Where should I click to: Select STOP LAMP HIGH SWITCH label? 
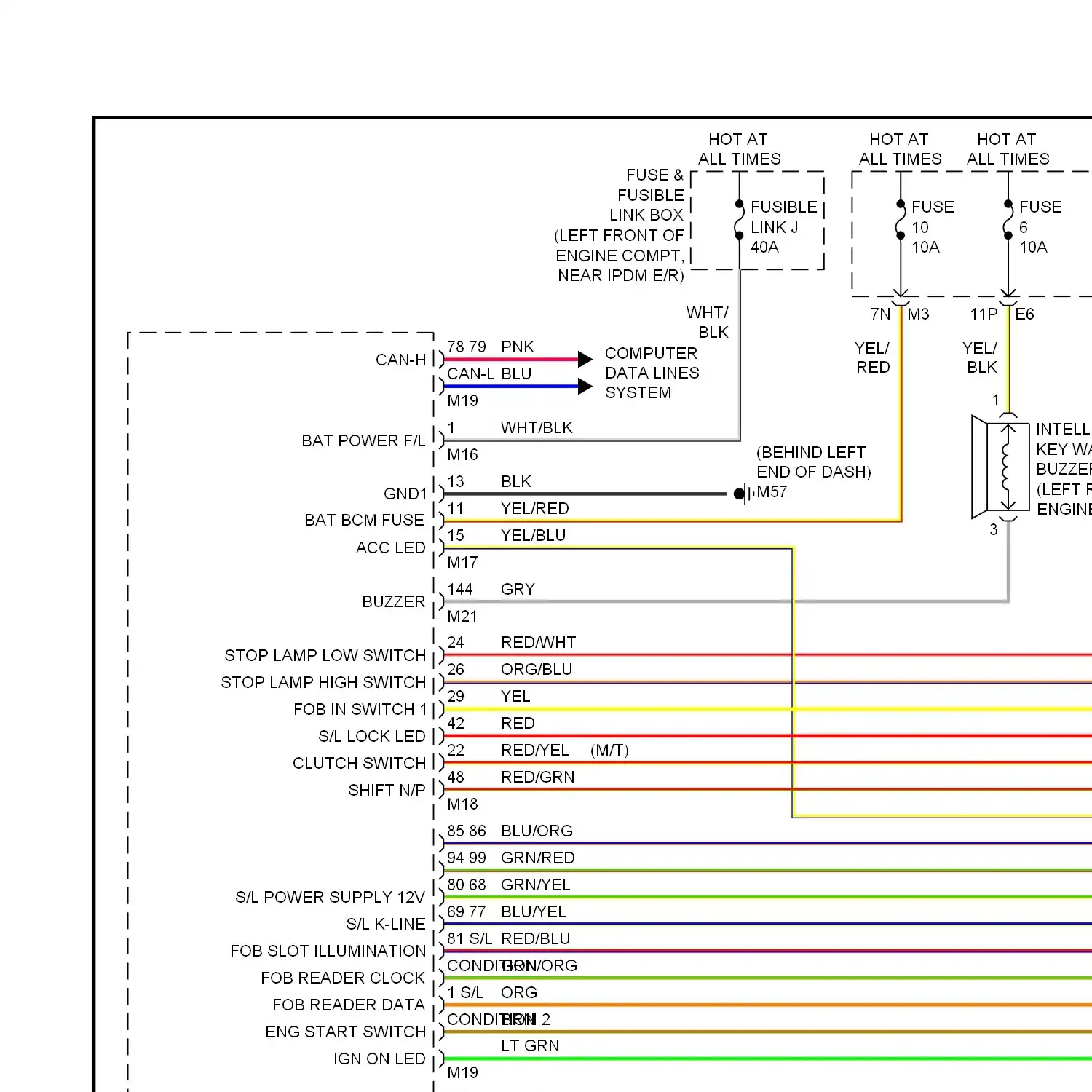(323, 682)
